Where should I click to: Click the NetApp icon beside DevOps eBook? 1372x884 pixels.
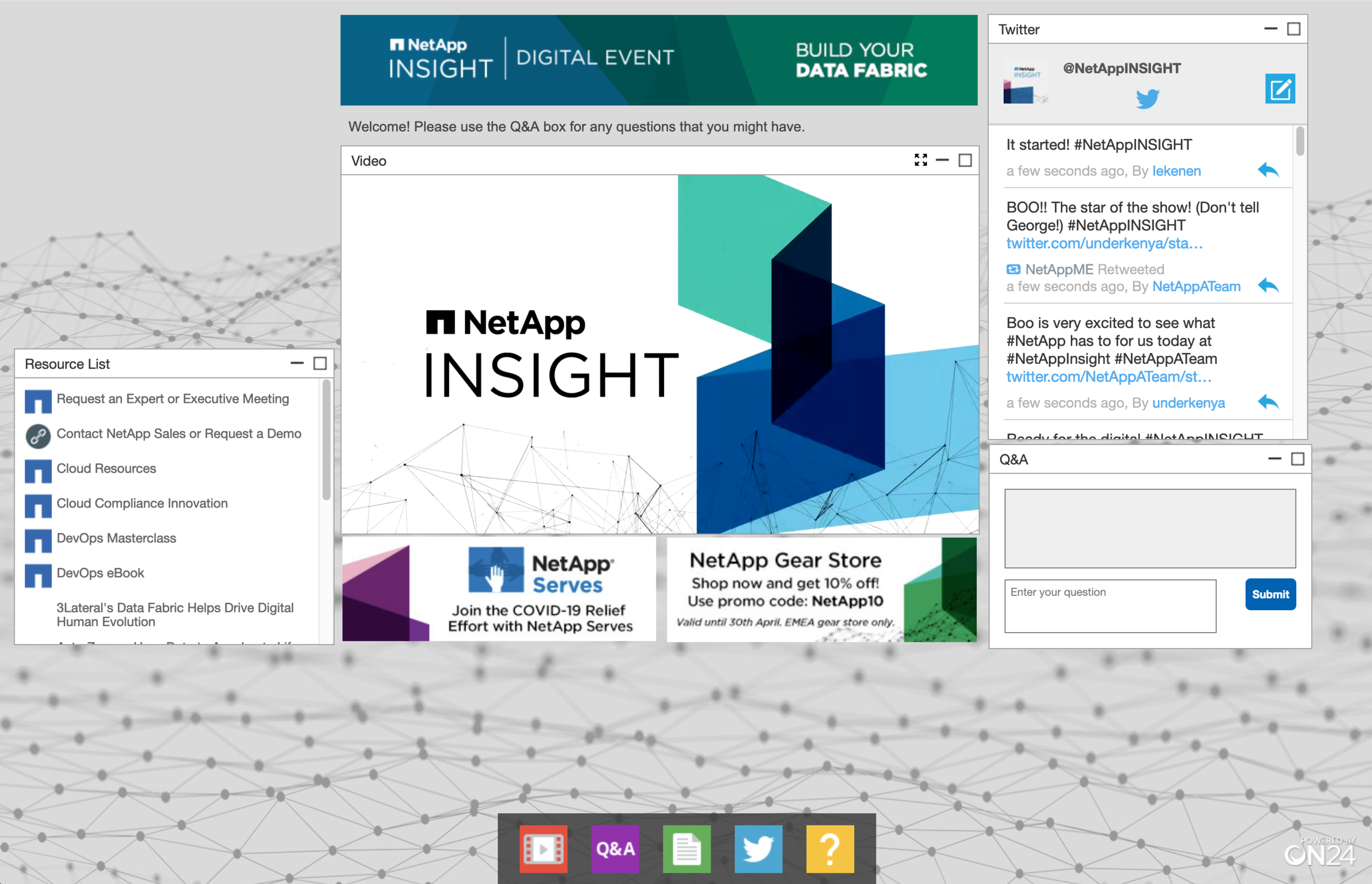38,576
